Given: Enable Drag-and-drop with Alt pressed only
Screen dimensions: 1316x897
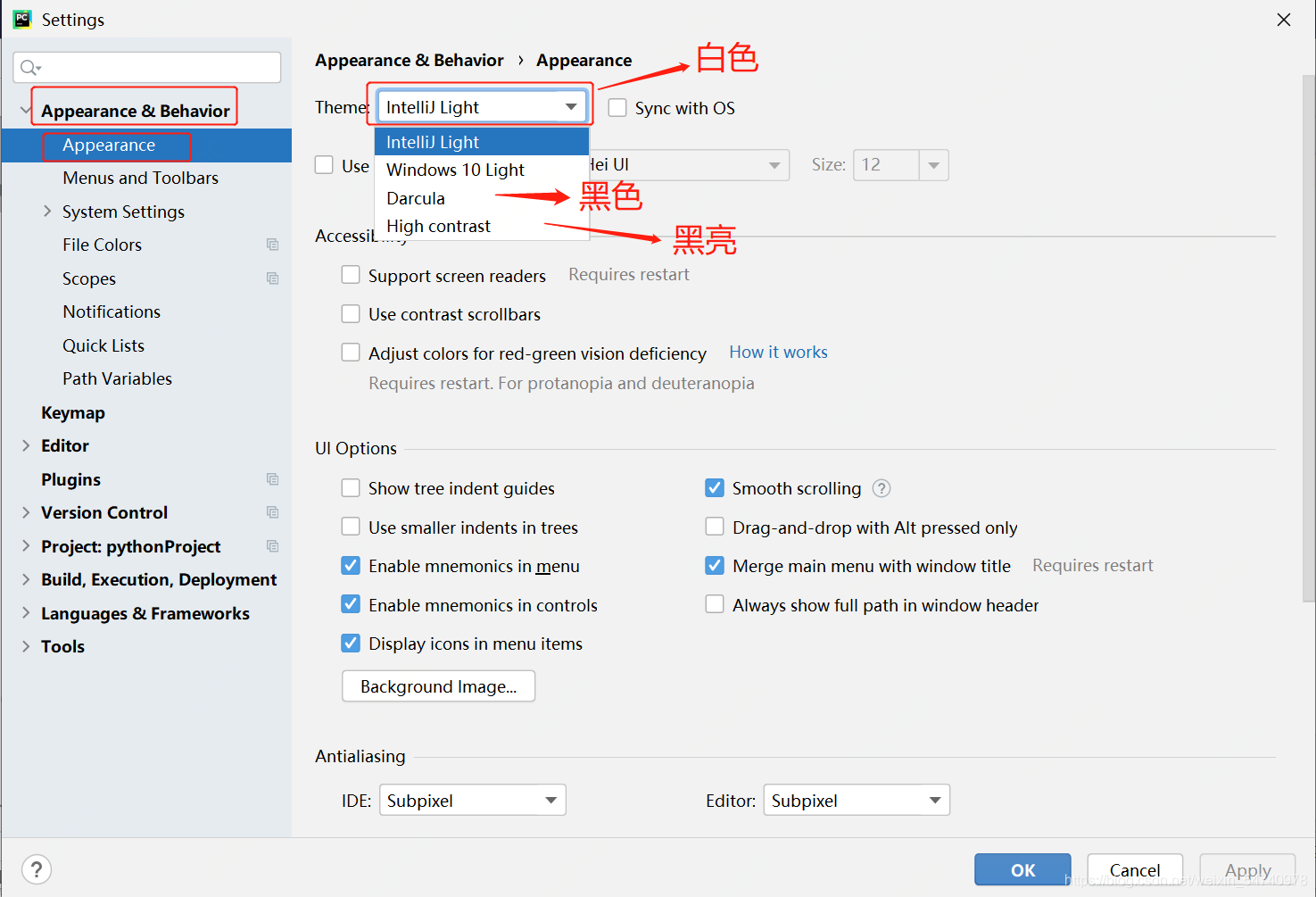Looking at the screenshot, I should (x=715, y=527).
